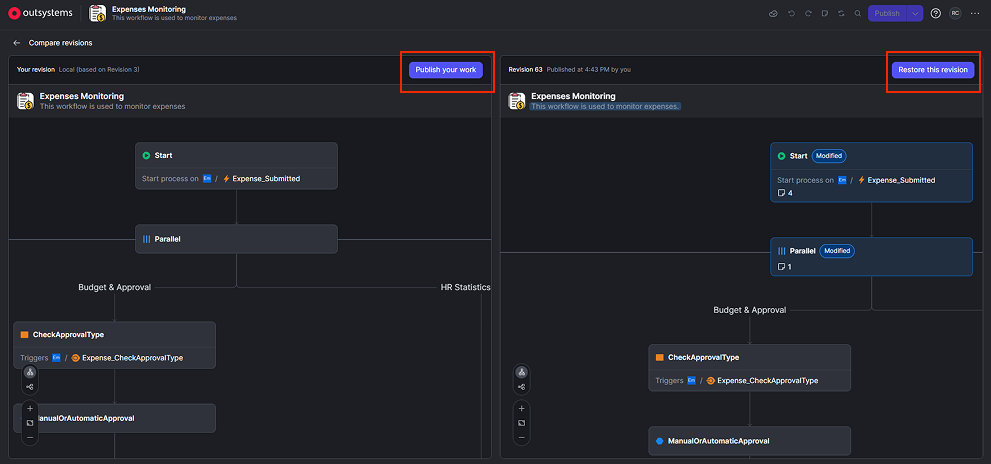Toggle the flow graph view in right canvas
991x464 pixels.
click(521, 387)
